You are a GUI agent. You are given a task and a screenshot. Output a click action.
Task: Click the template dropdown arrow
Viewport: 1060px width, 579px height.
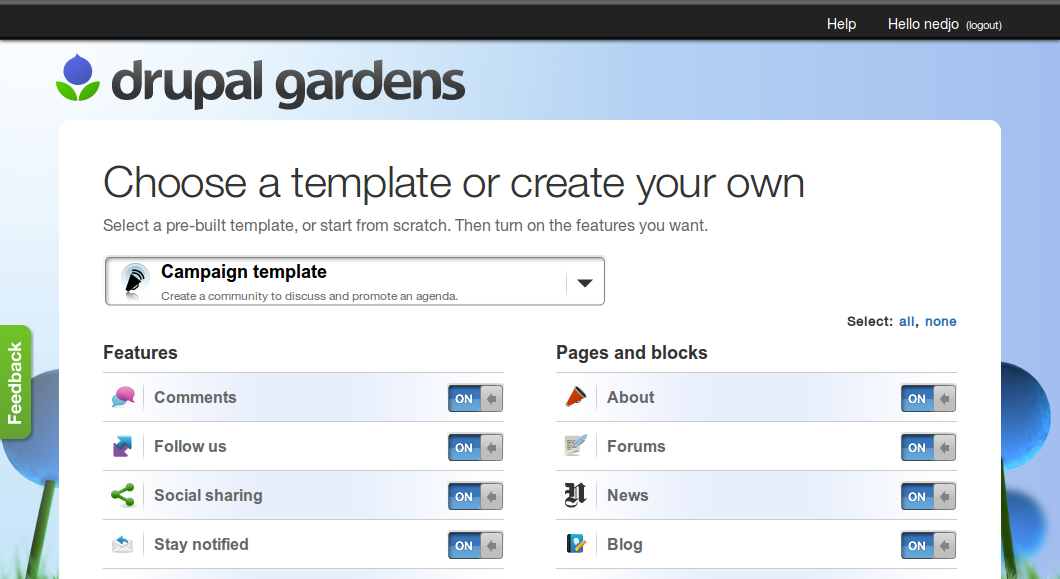pos(585,283)
